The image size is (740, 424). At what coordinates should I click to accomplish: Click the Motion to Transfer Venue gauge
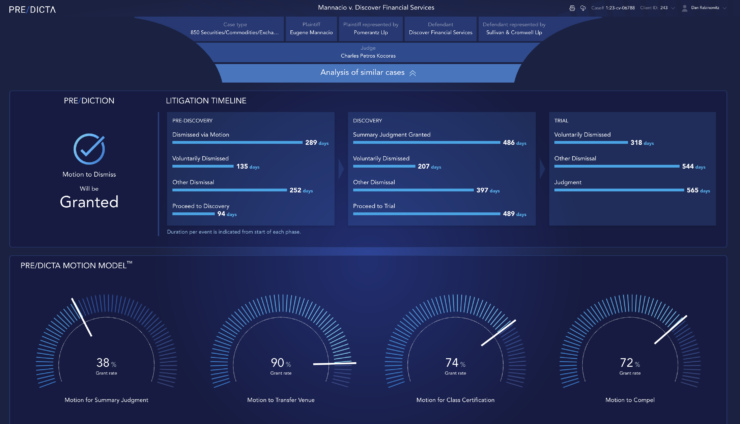[x=282, y=350]
